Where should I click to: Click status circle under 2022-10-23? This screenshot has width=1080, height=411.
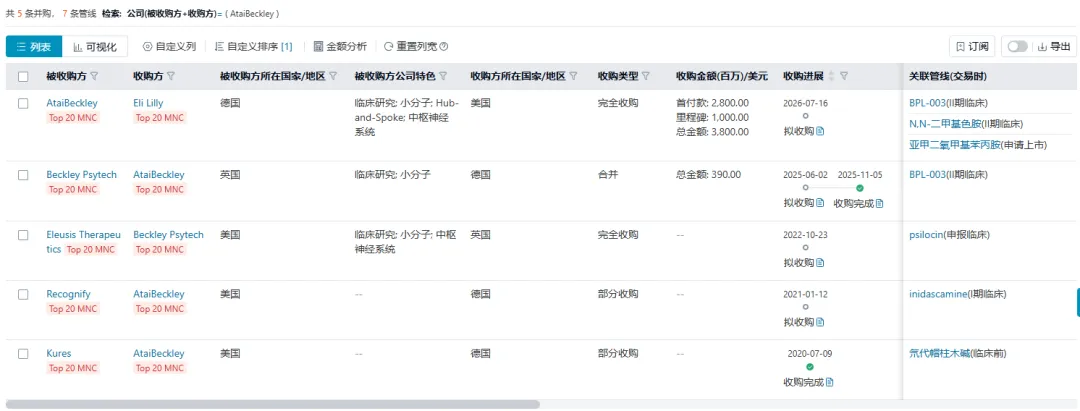click(806, 247)
